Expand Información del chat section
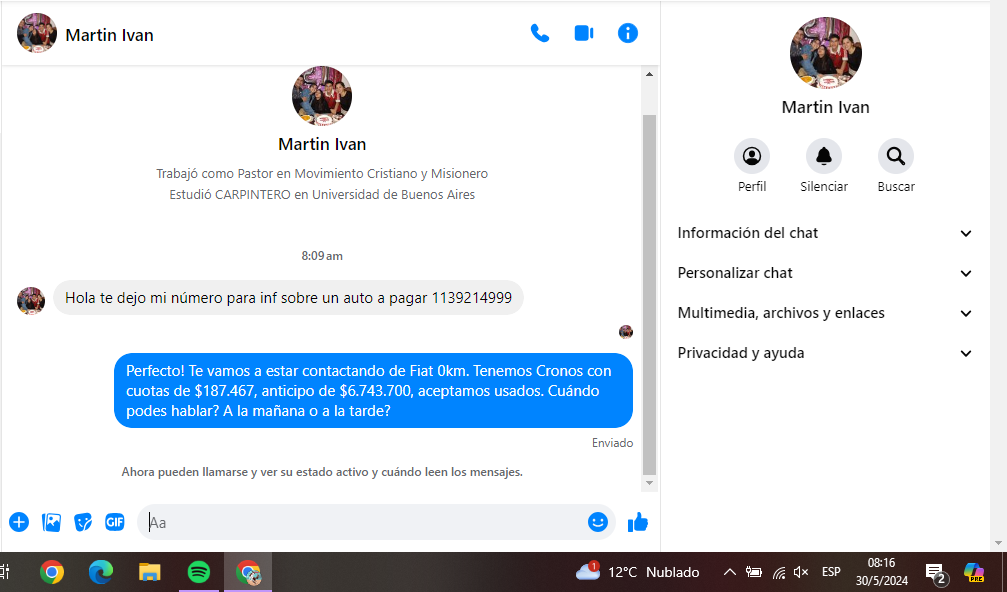 click(x=825, y=233)
